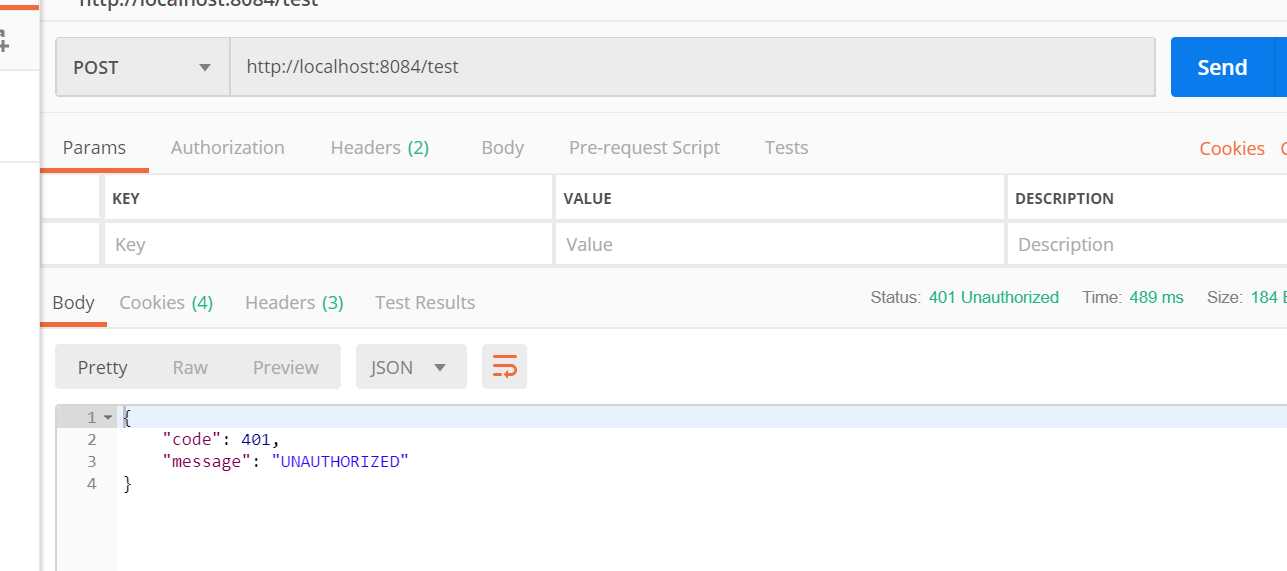Focus the request URL field
The height and width of the screenshot is (571, 1287).
692,67
